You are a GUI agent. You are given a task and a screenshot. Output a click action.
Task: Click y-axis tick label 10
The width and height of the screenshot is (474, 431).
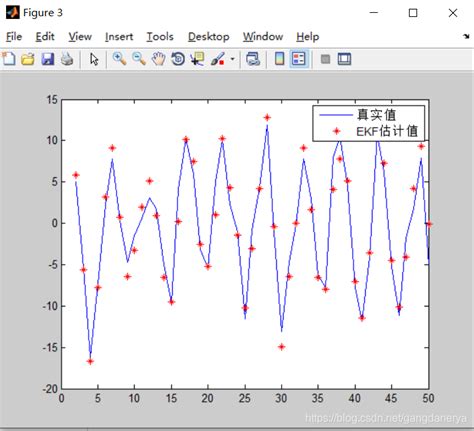pyautogui.click(x=52, y=140)
